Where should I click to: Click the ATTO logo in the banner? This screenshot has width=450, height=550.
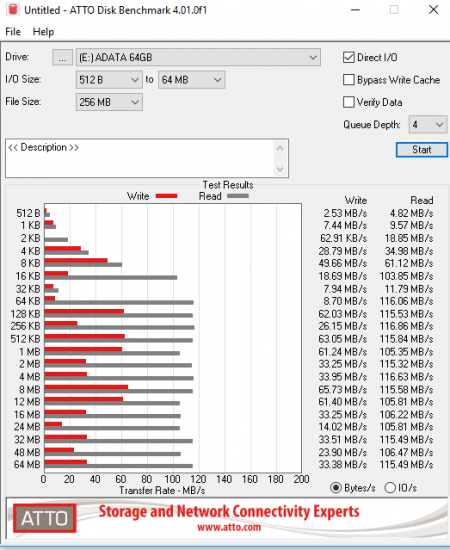(45, 518)
